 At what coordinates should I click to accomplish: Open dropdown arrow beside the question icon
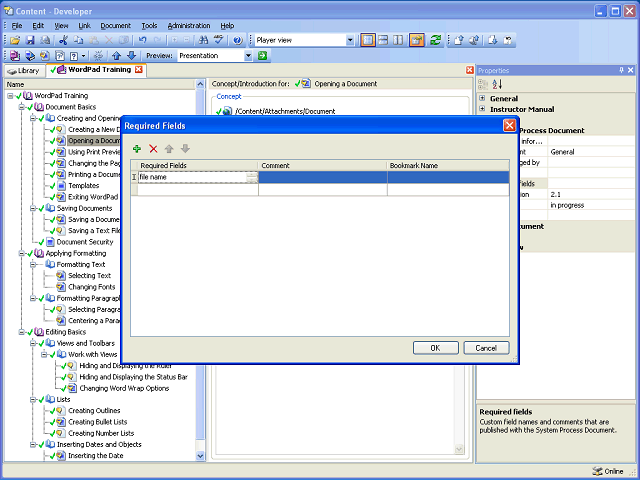pyautogui.click(x=84, y=56)
